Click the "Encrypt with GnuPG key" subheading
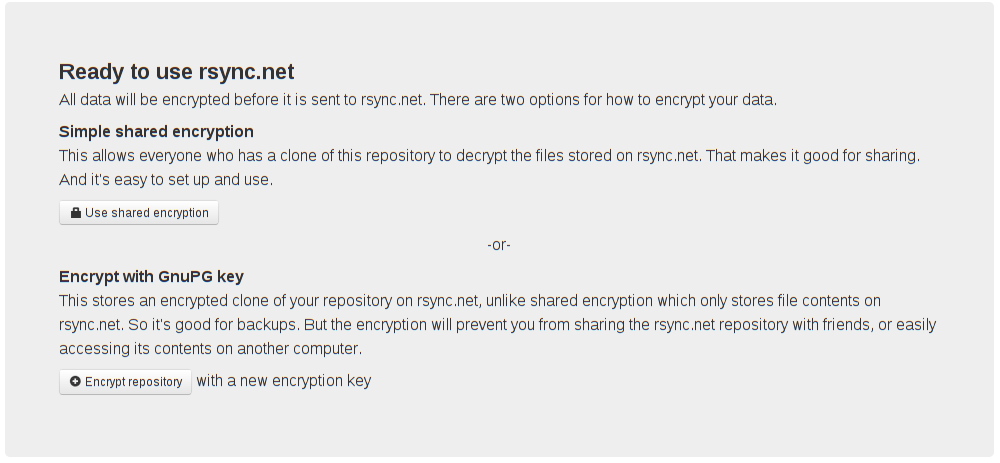 [x=151, y=276]
